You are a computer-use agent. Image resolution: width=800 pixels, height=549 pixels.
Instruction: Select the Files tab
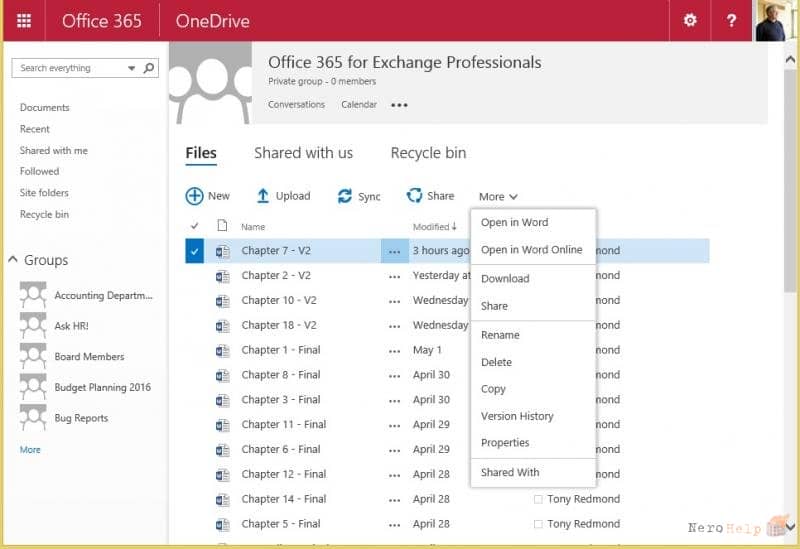pyautogui.click(x=201, y=153)
